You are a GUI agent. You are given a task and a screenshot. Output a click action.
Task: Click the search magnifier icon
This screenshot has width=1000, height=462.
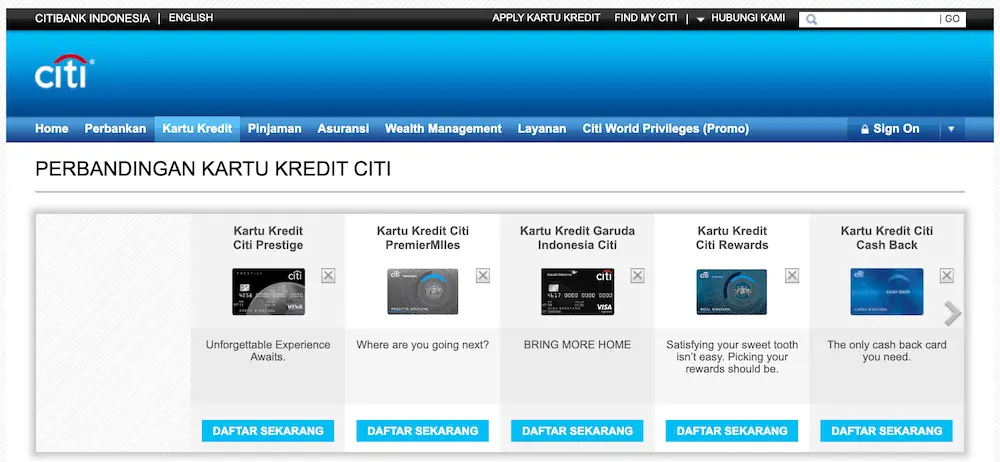(811, 20)
